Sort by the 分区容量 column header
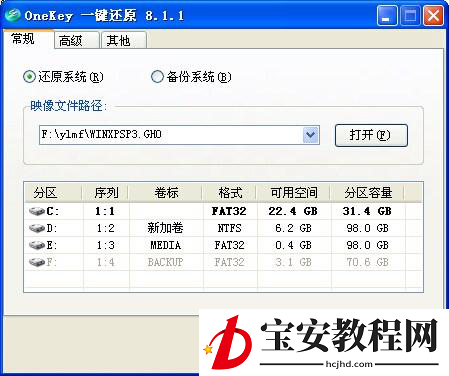 tap(368, 192)
